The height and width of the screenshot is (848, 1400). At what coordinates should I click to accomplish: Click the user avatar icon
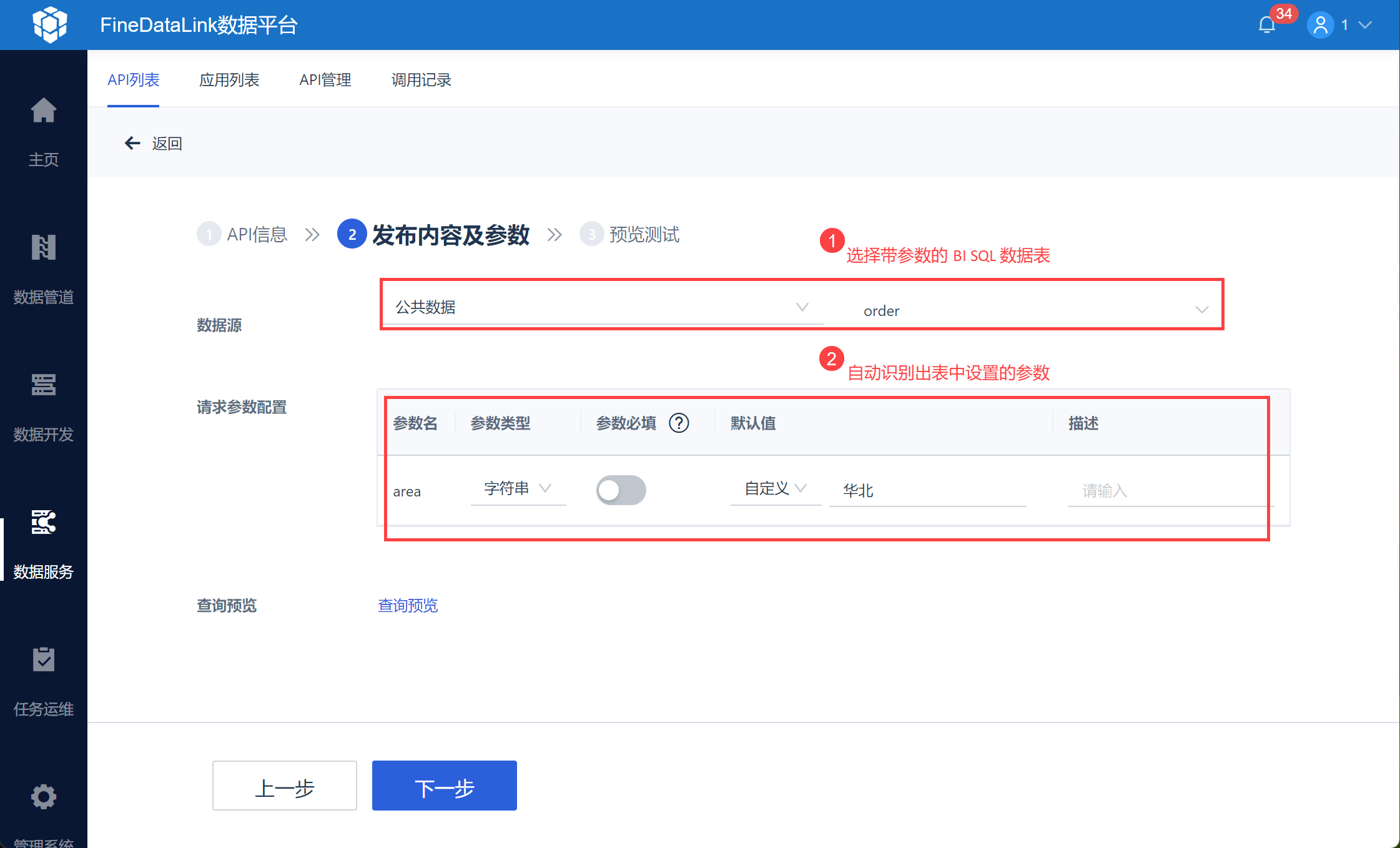(1319, 25)
